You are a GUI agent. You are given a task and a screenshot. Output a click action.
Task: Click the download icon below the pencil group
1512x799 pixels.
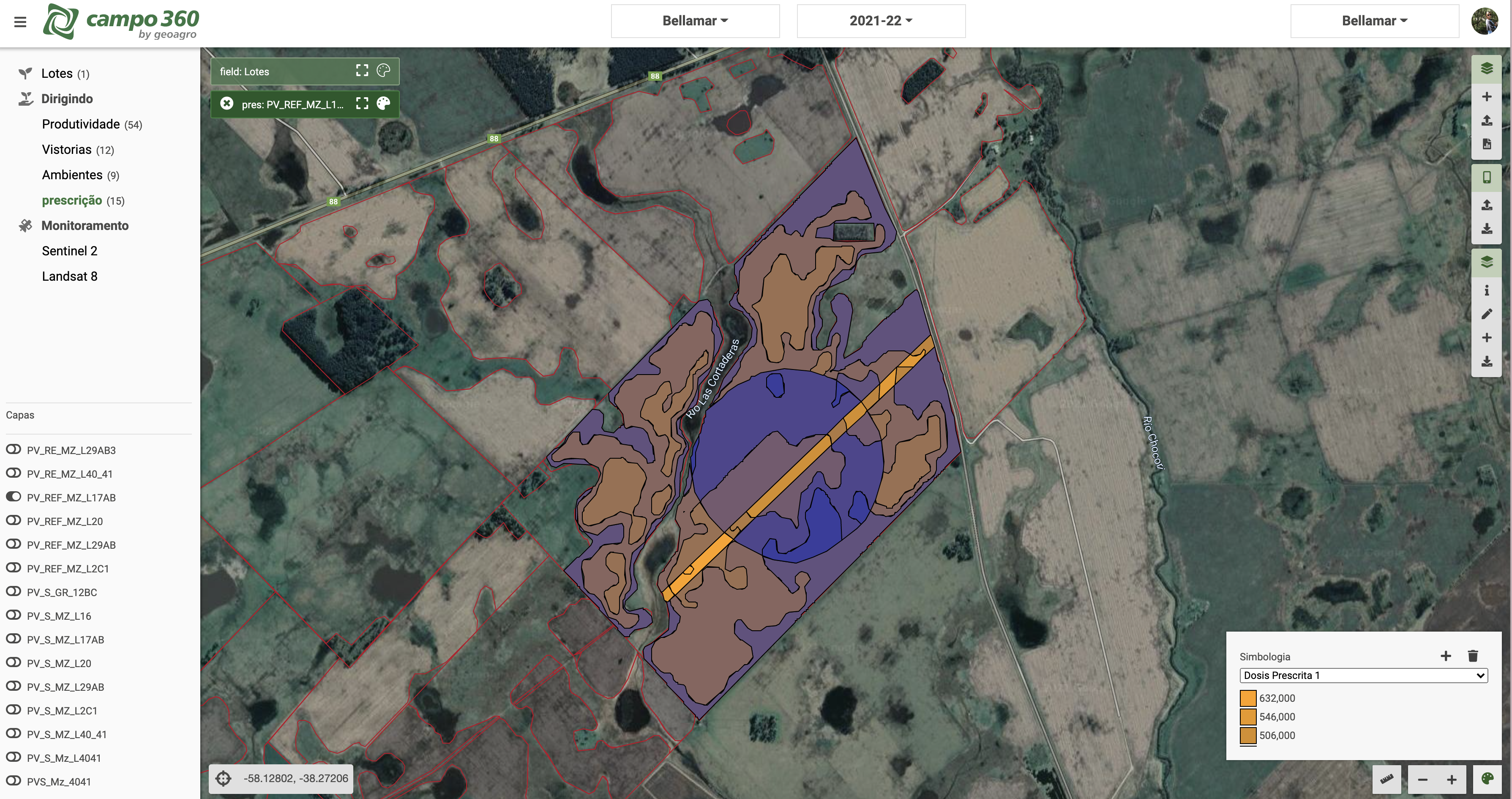(1486, 361)
